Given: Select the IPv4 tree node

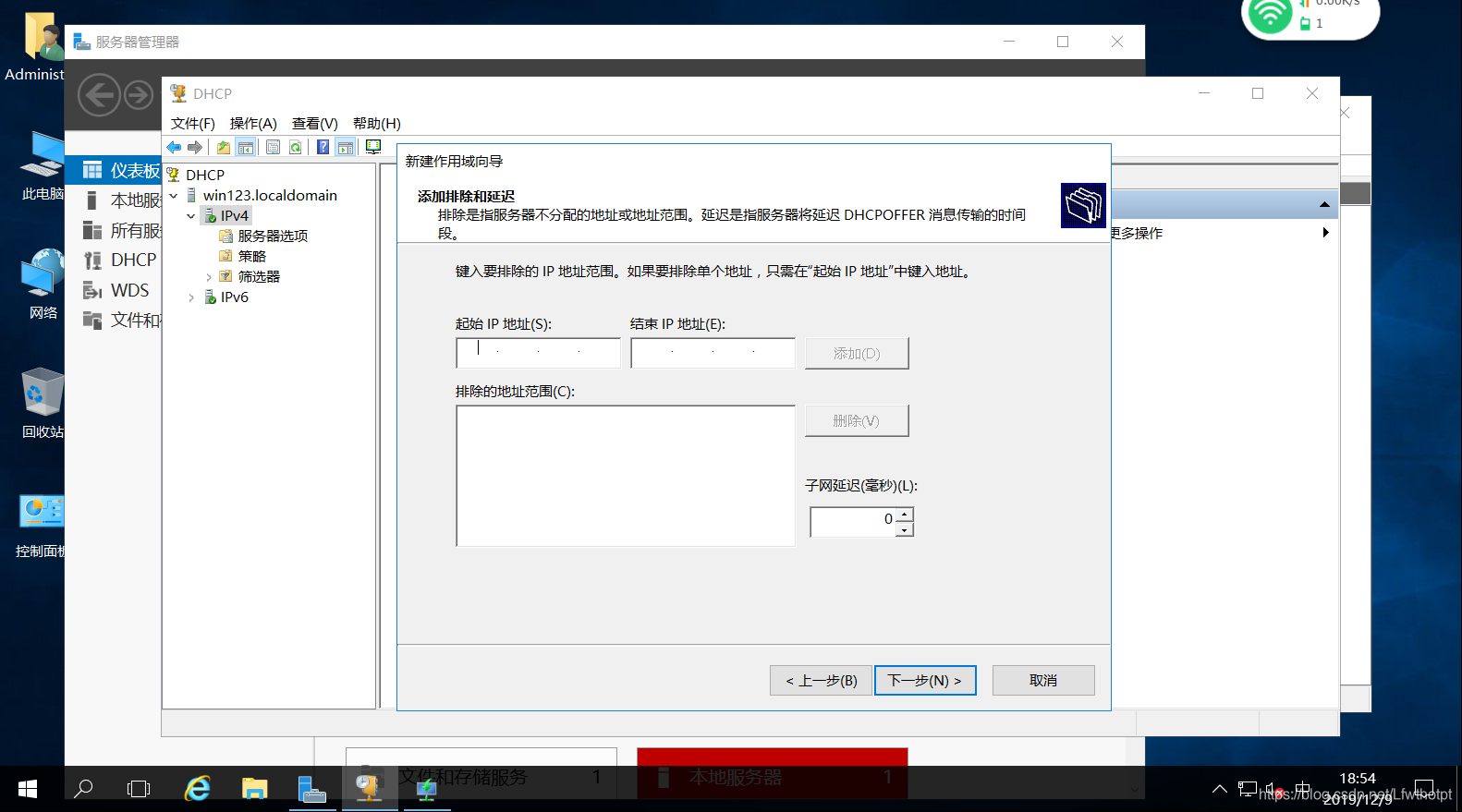Looking at the screenshot, I should (234, 215).
